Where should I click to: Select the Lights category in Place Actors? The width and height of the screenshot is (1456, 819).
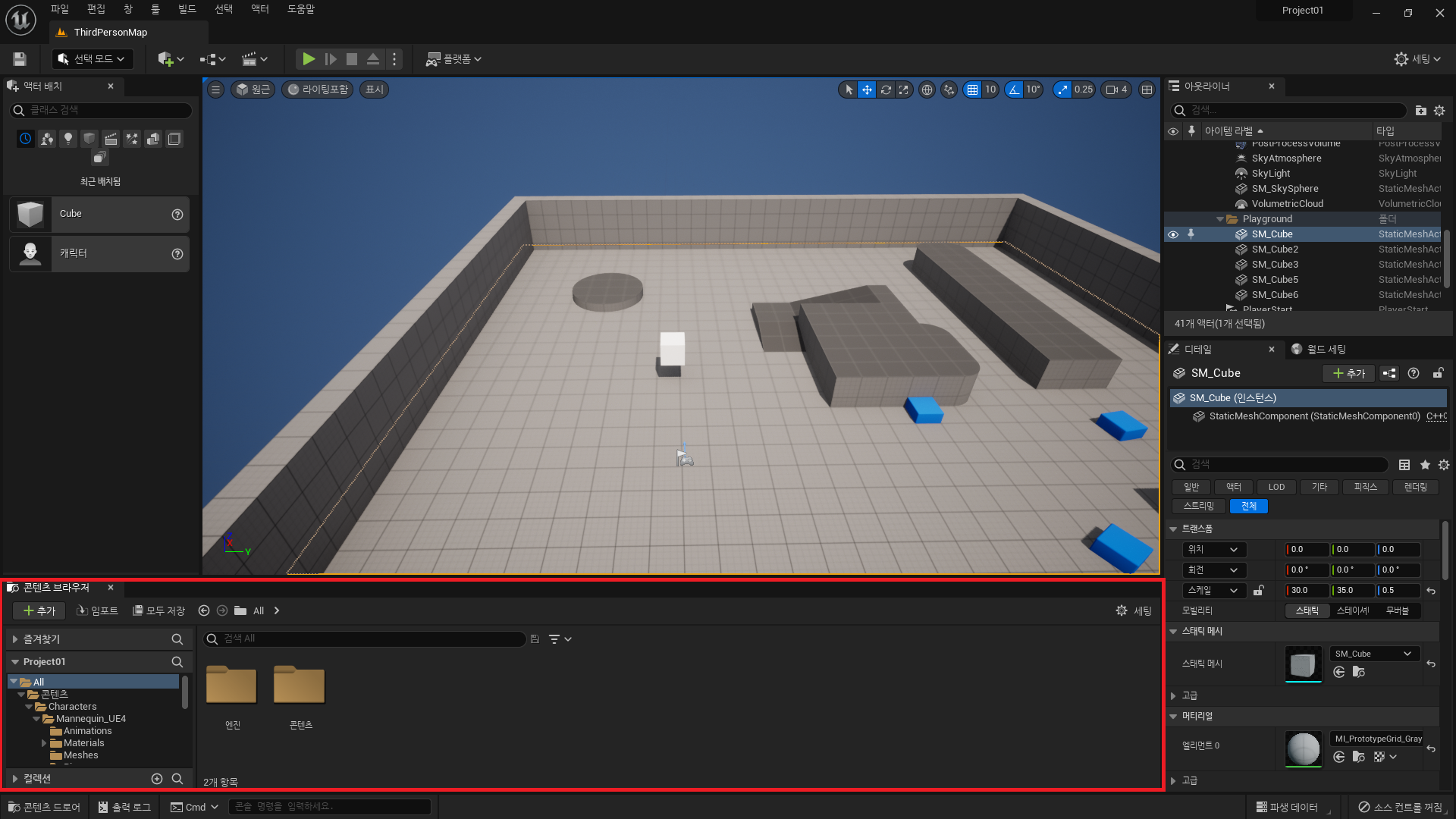coord(68,139)
